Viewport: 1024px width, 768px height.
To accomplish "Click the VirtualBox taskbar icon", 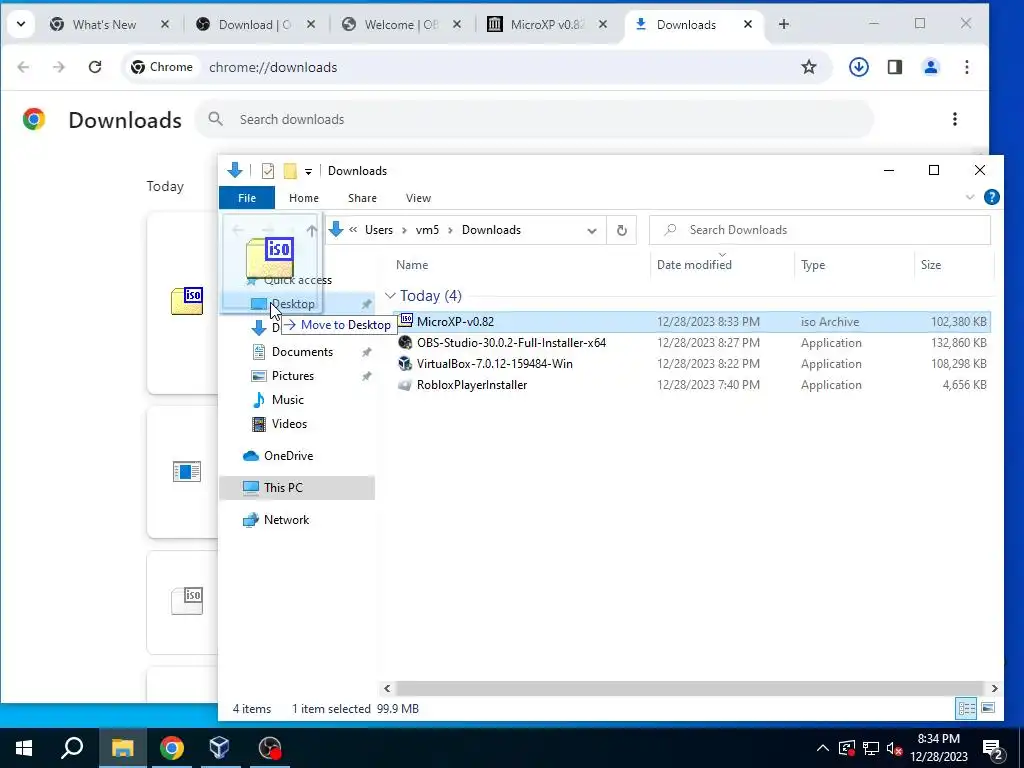I will point(220,748).
